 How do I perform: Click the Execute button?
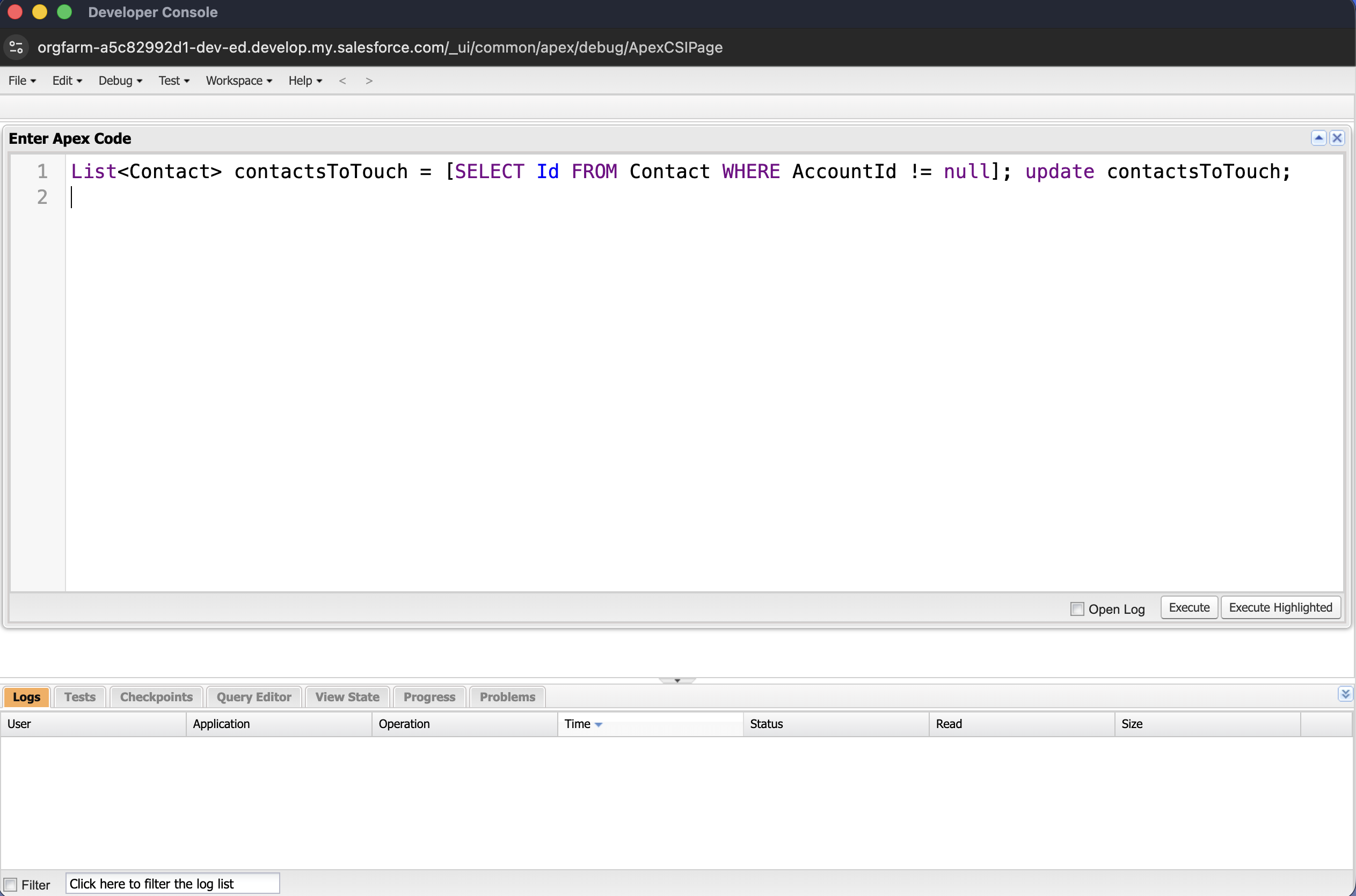(1189, 607)
